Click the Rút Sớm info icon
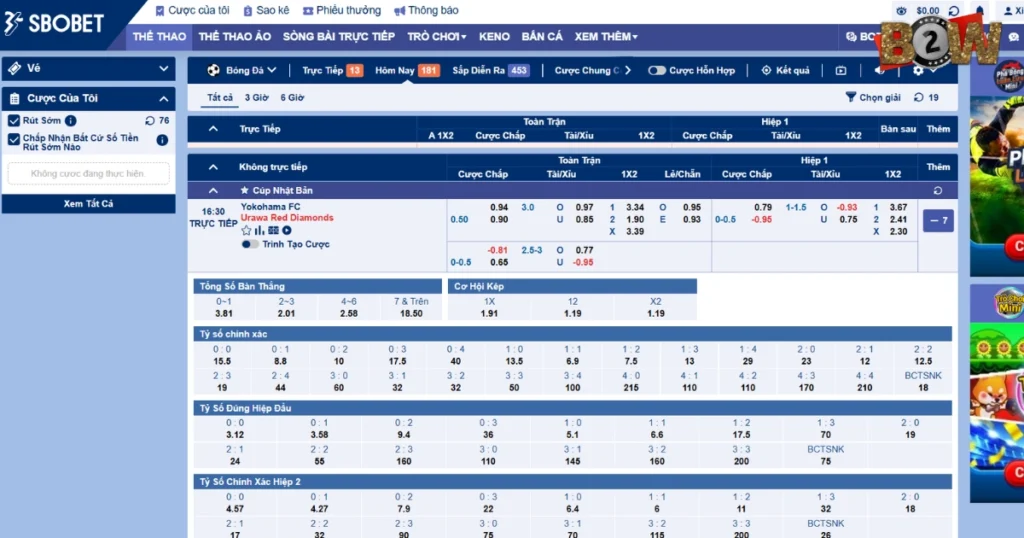The image size is (1024, 538). [71, 121]
